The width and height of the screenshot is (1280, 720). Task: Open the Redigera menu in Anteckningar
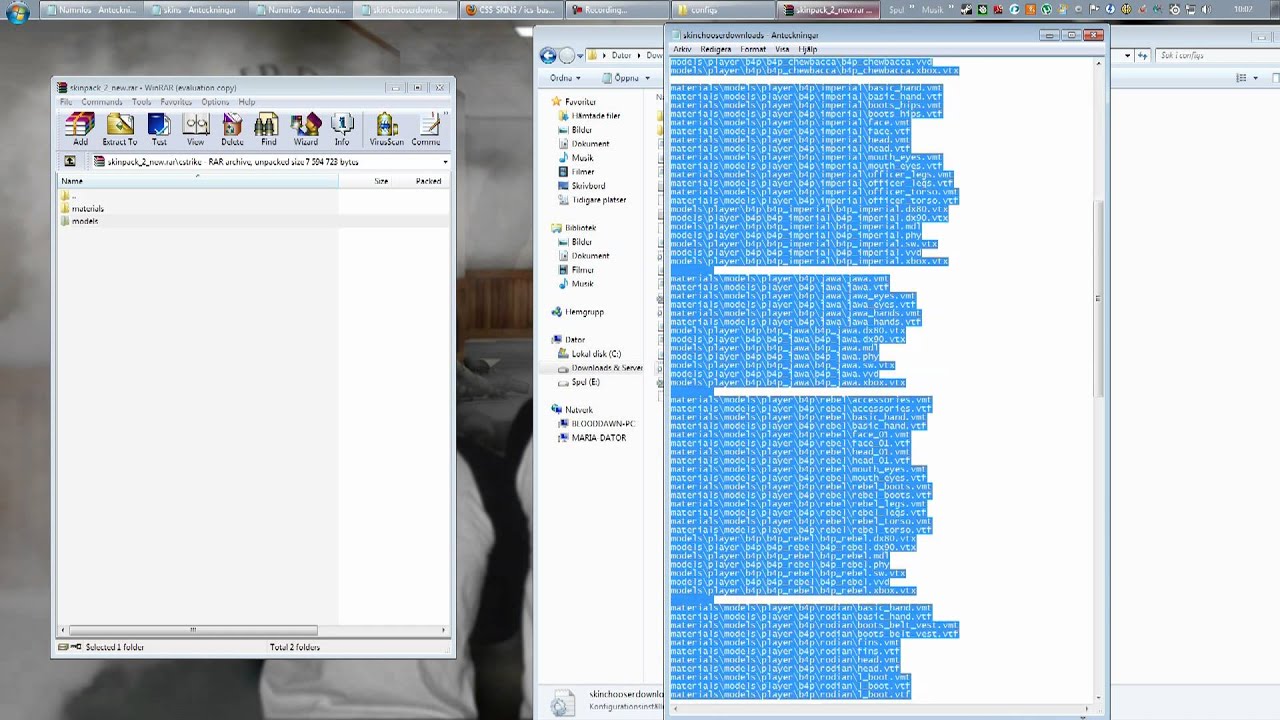tap(716, 49)
